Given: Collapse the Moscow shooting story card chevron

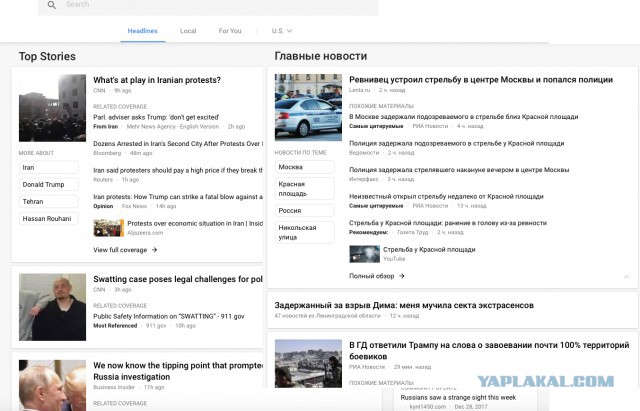Looking at the screenshot, I should (x=626, y=277).
